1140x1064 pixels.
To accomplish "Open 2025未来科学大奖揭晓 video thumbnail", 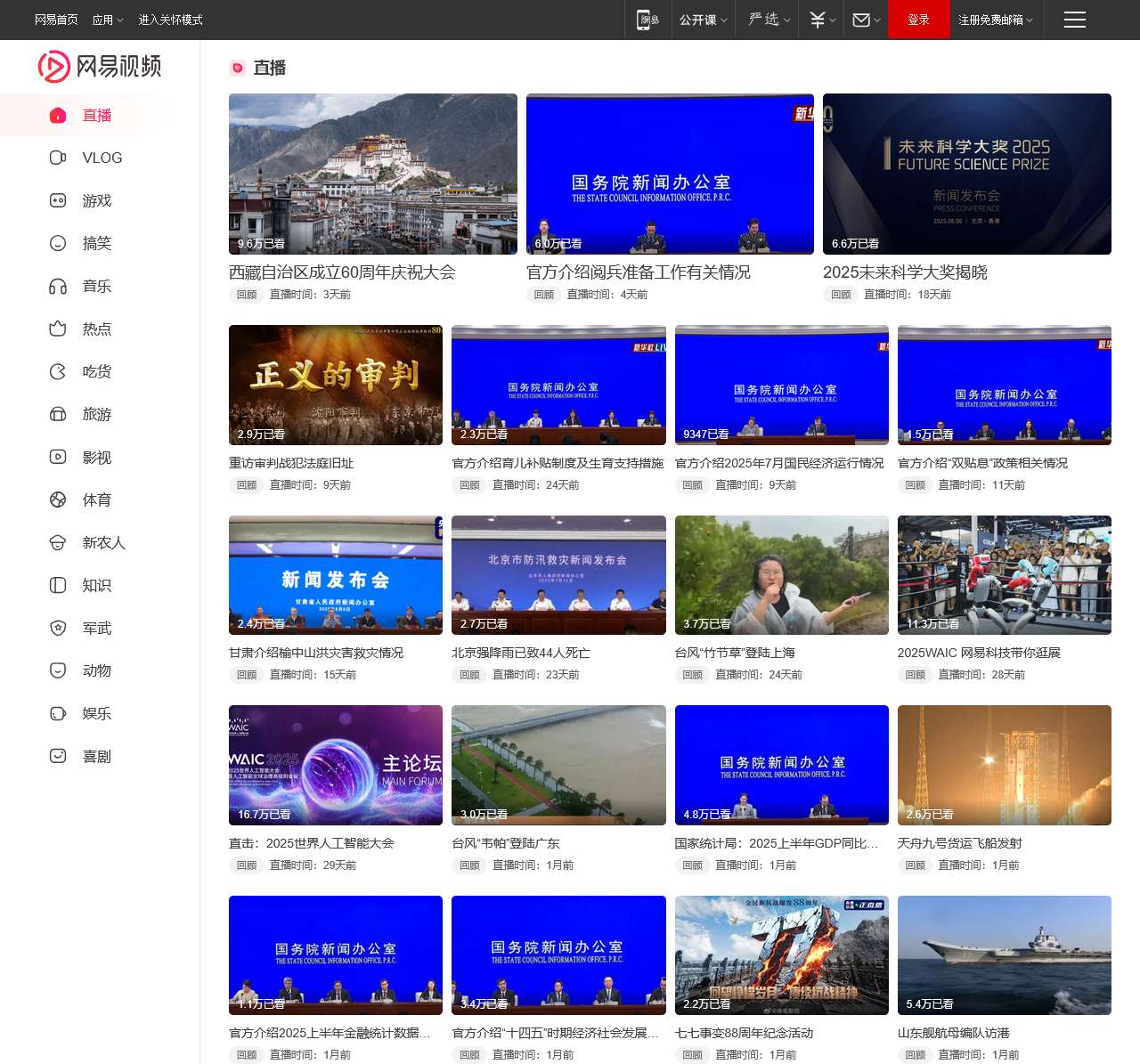I will point(966,174).
